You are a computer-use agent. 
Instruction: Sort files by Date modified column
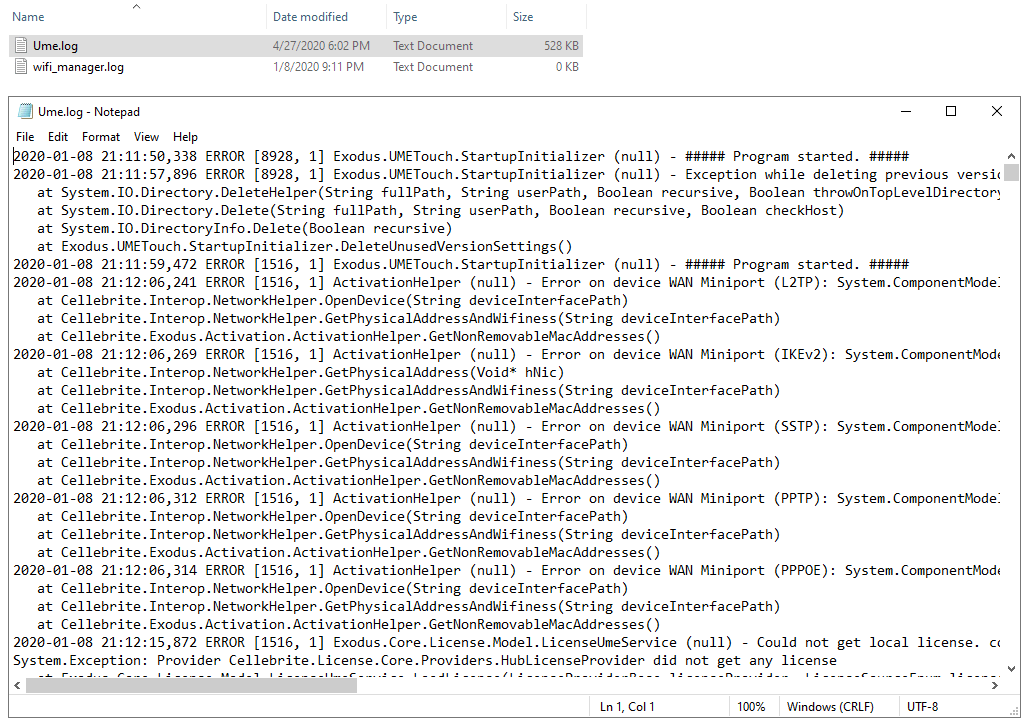tap(310, 17)
